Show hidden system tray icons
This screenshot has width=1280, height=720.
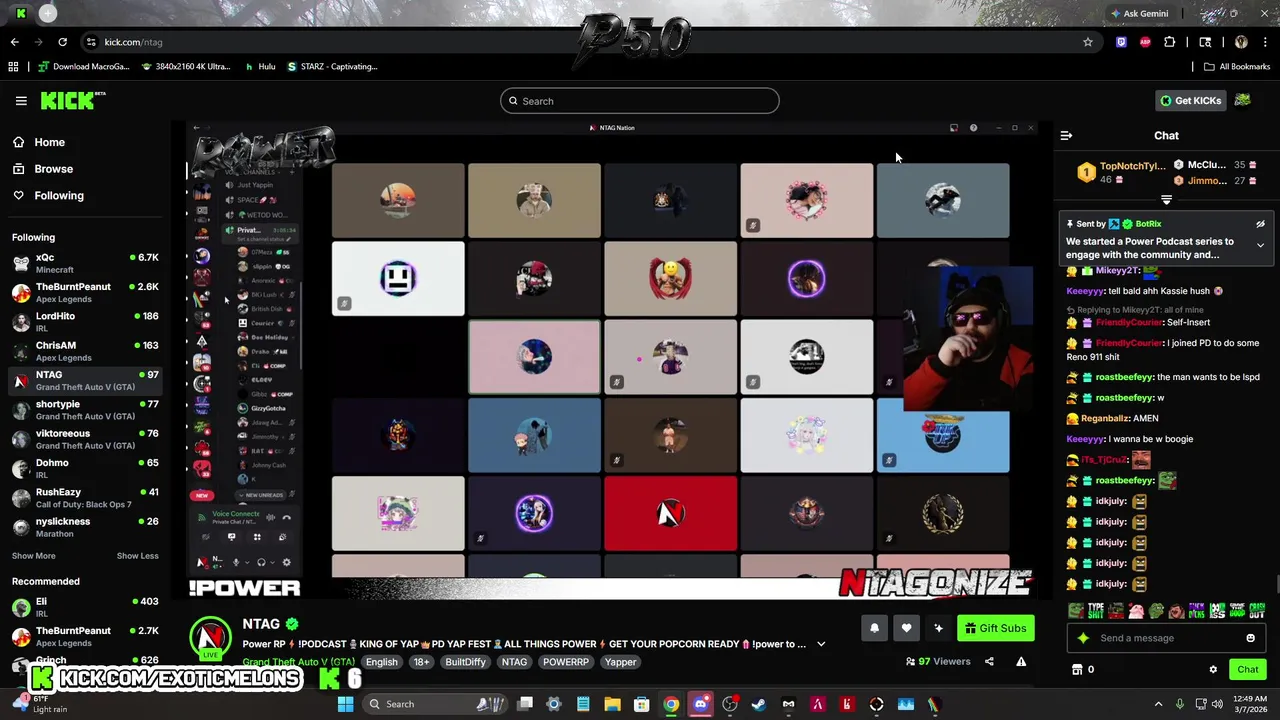click(x=1158, y=704)
